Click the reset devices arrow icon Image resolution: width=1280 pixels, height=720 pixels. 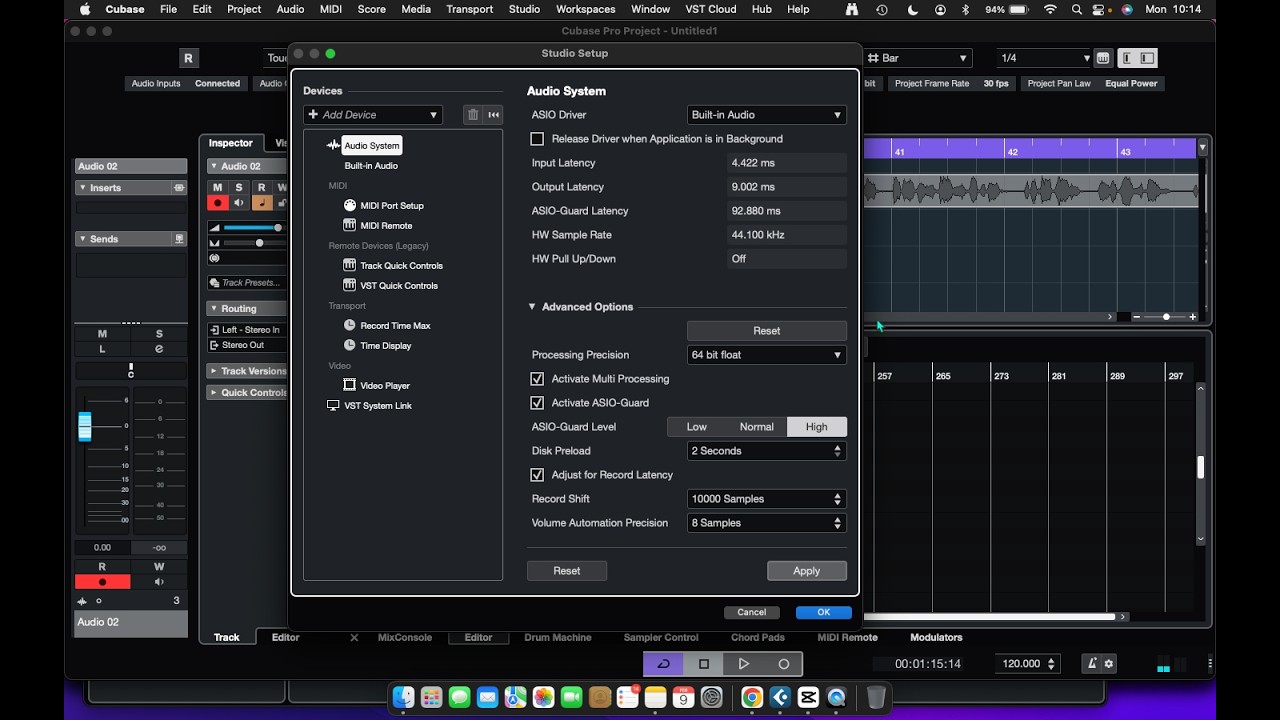coord(494,115)
